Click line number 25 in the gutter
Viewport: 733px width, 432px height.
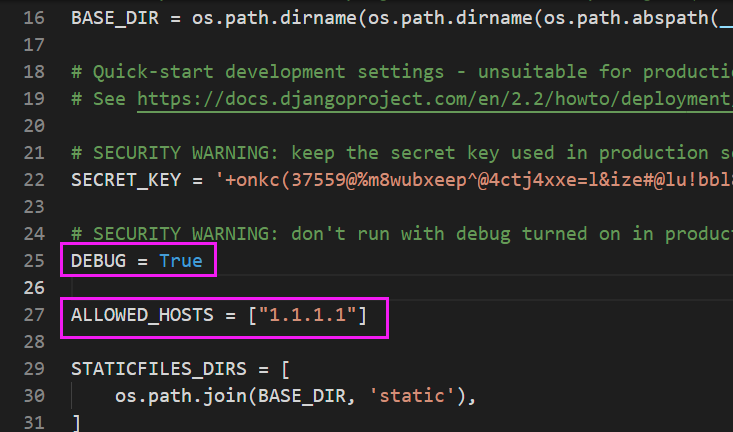(x=34, y=261)
